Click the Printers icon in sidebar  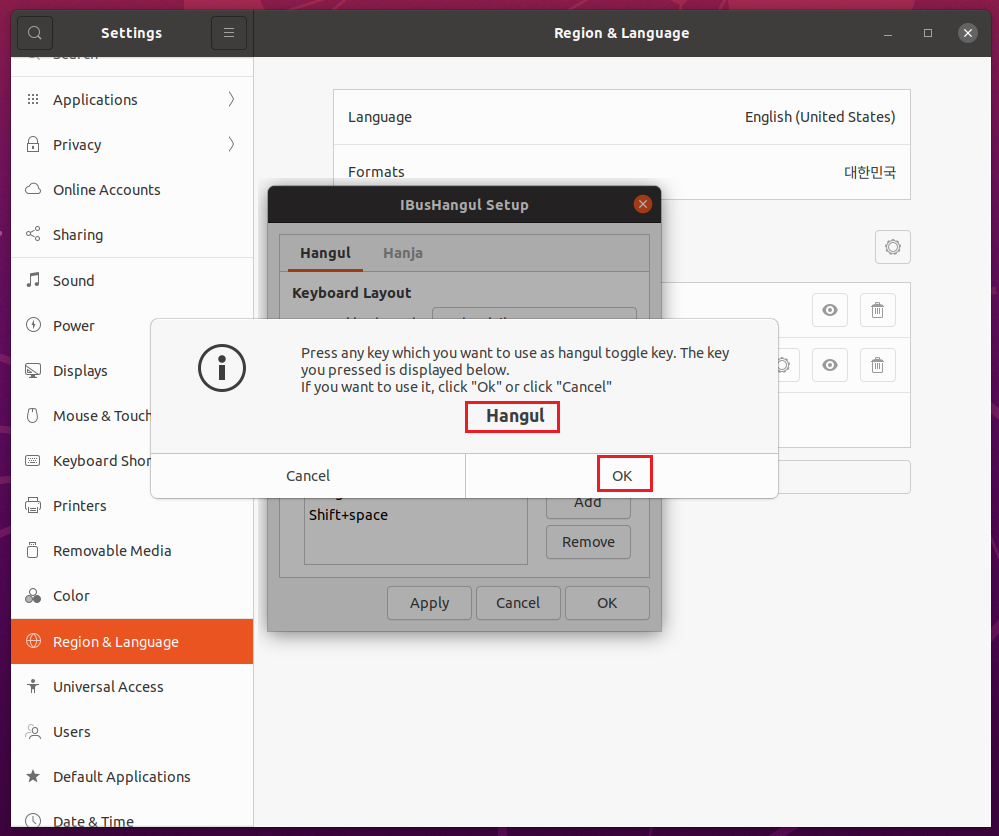tap(33, 505)
